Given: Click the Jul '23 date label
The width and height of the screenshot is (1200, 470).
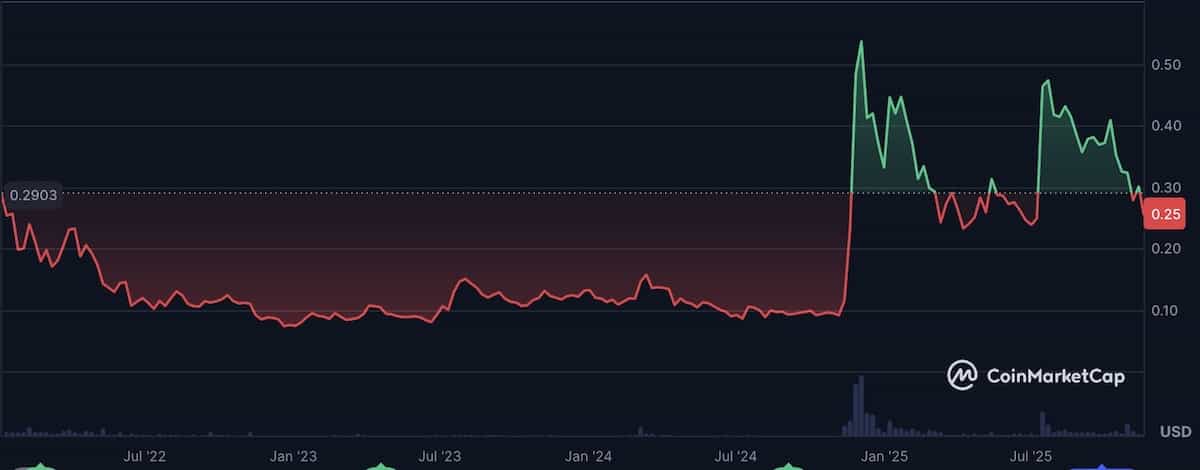Looking at the screenshot, I should [x=440, y=457].
